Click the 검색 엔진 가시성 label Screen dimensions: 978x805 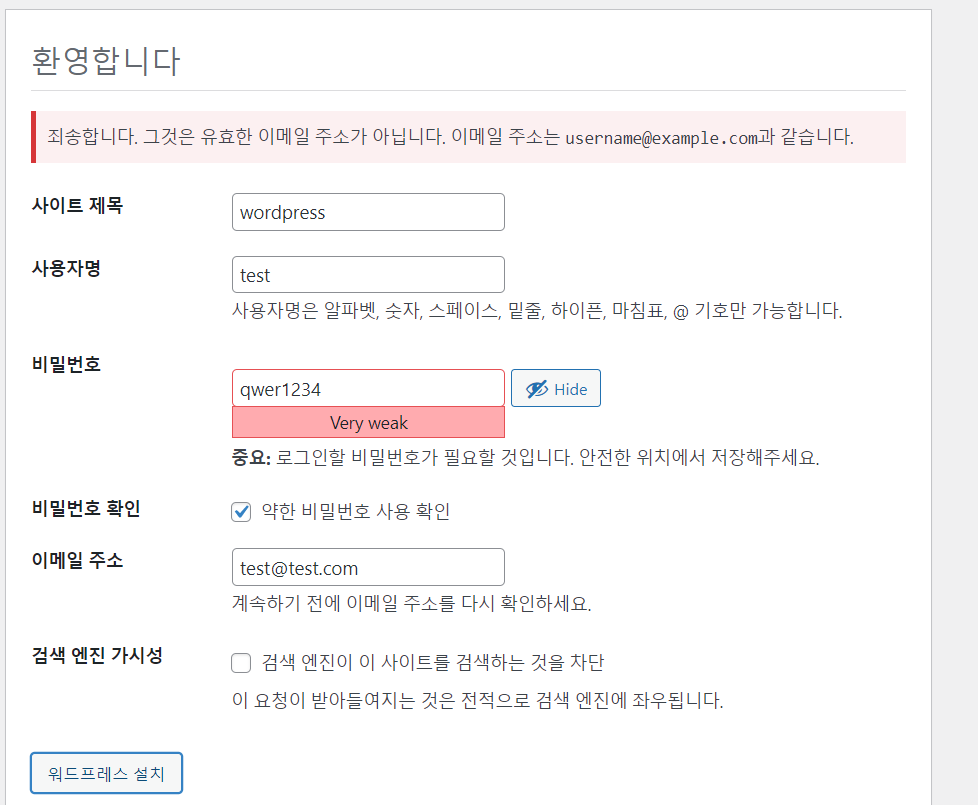tap(97, 655)
